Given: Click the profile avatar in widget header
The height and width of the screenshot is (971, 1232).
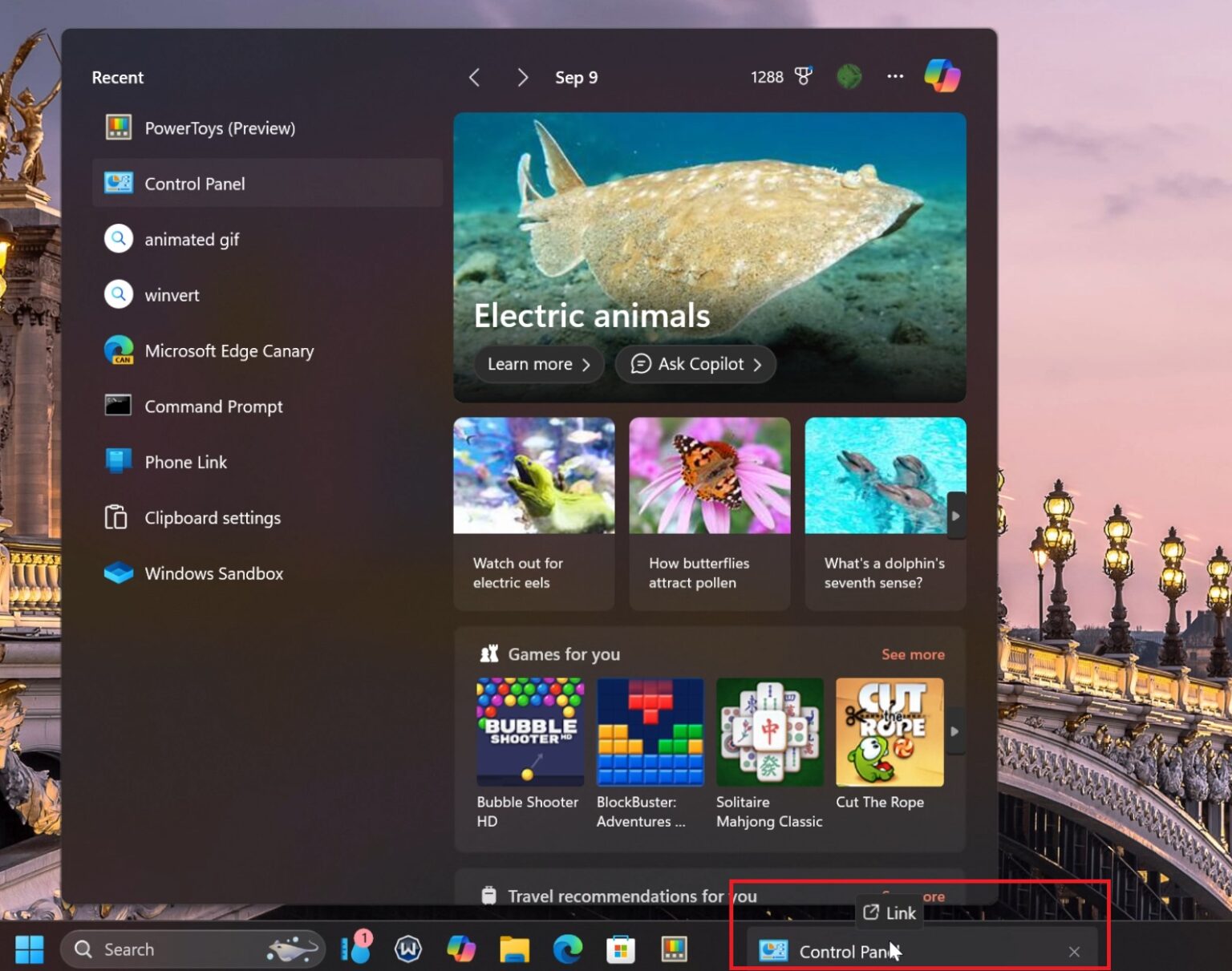Looking at the screenshot, I should 849,76.
